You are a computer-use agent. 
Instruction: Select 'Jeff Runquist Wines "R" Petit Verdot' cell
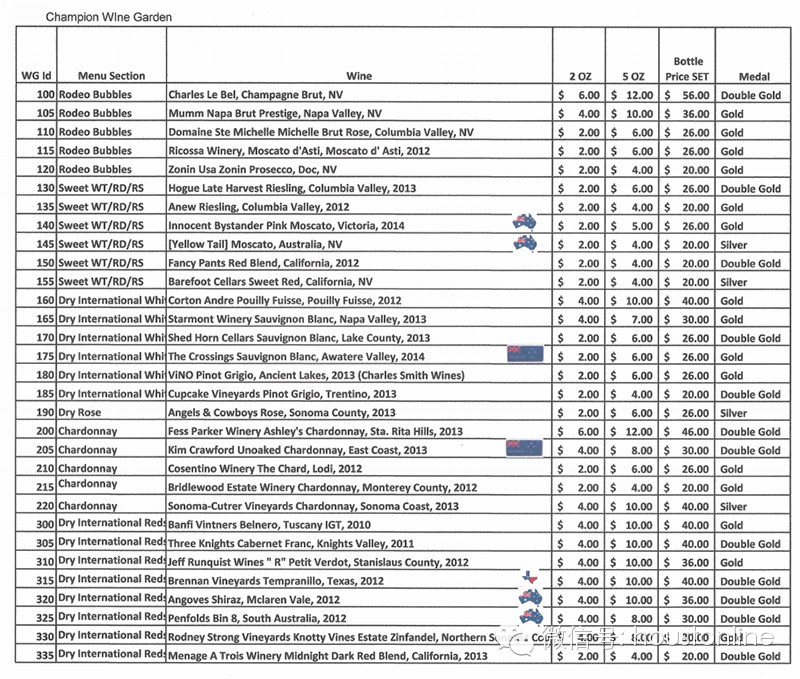(360, 562)
